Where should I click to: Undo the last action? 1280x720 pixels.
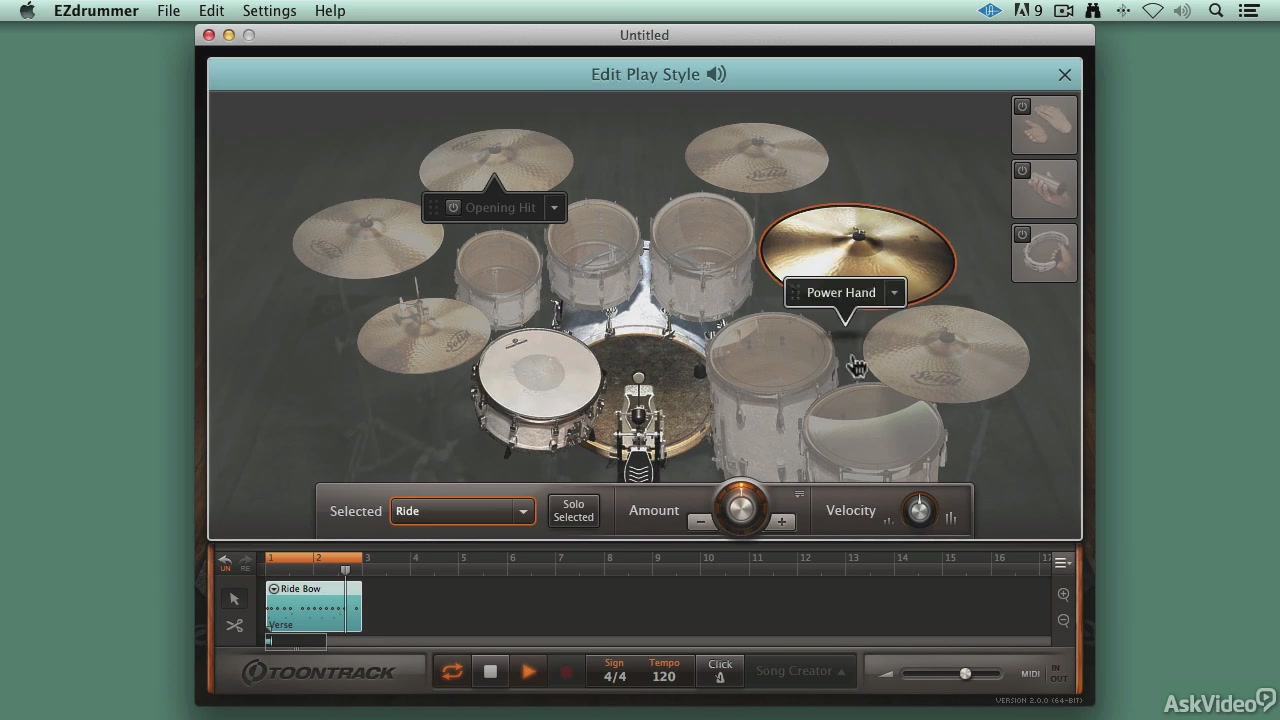click(x=225, y=563)
